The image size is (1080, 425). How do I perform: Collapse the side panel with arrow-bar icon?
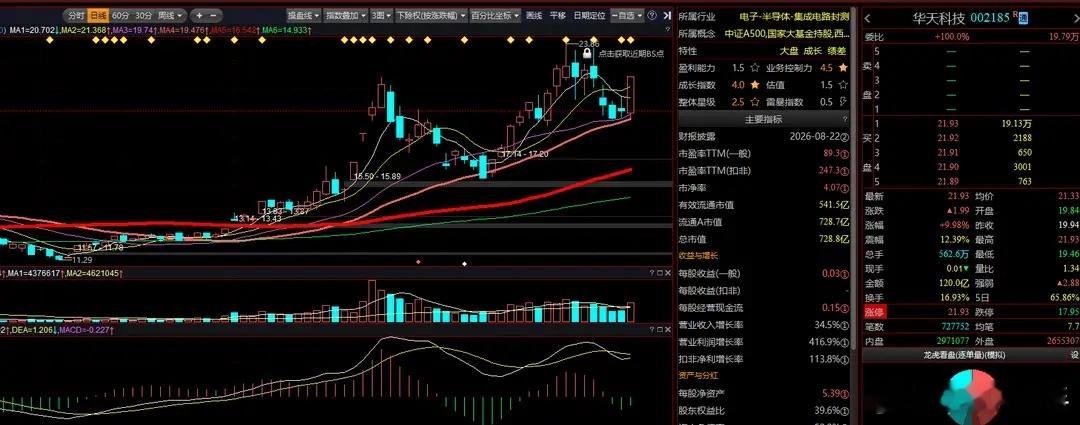pyautogui.click(x=667, y=15)
